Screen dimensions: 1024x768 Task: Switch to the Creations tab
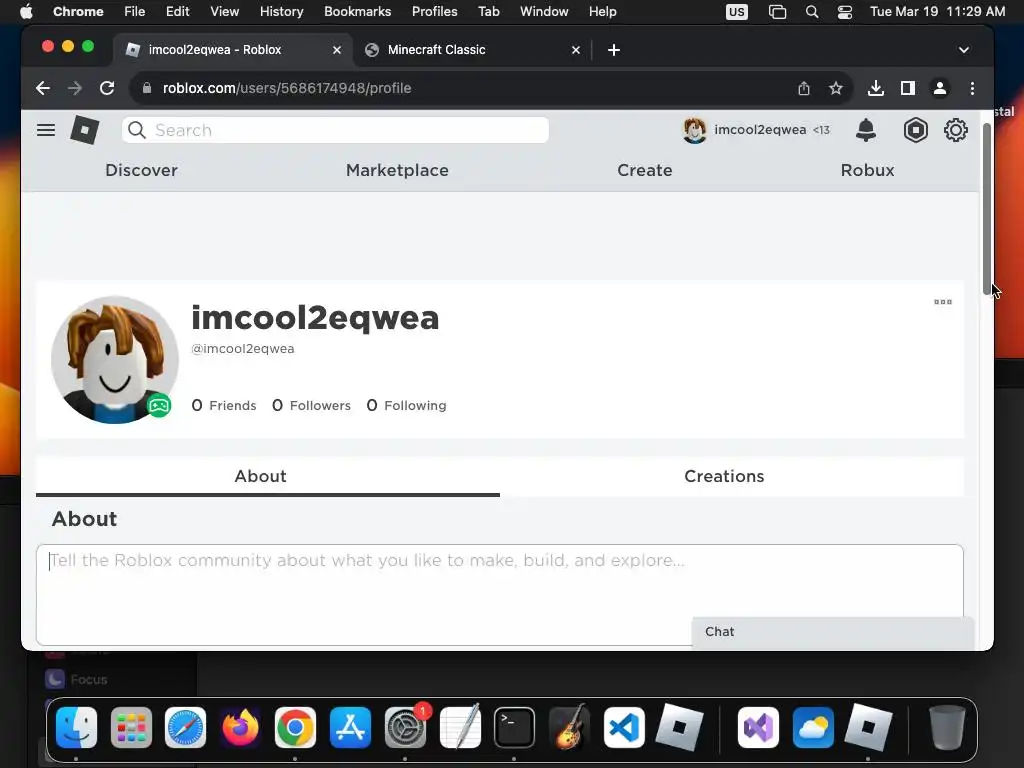(x=724, y=476)
